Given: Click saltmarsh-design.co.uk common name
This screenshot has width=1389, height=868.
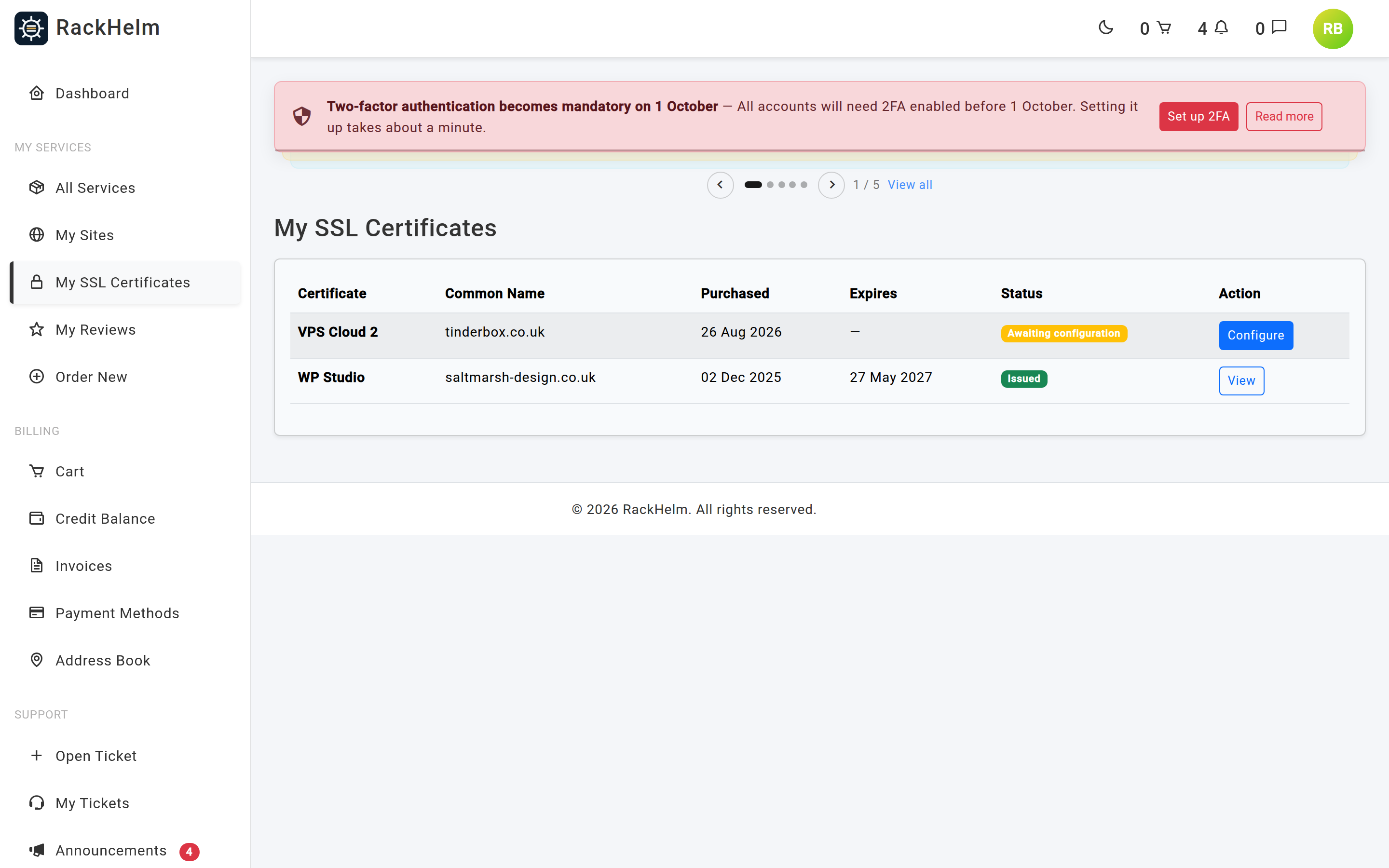Looking at the screenshot, I should click(520, 377).
